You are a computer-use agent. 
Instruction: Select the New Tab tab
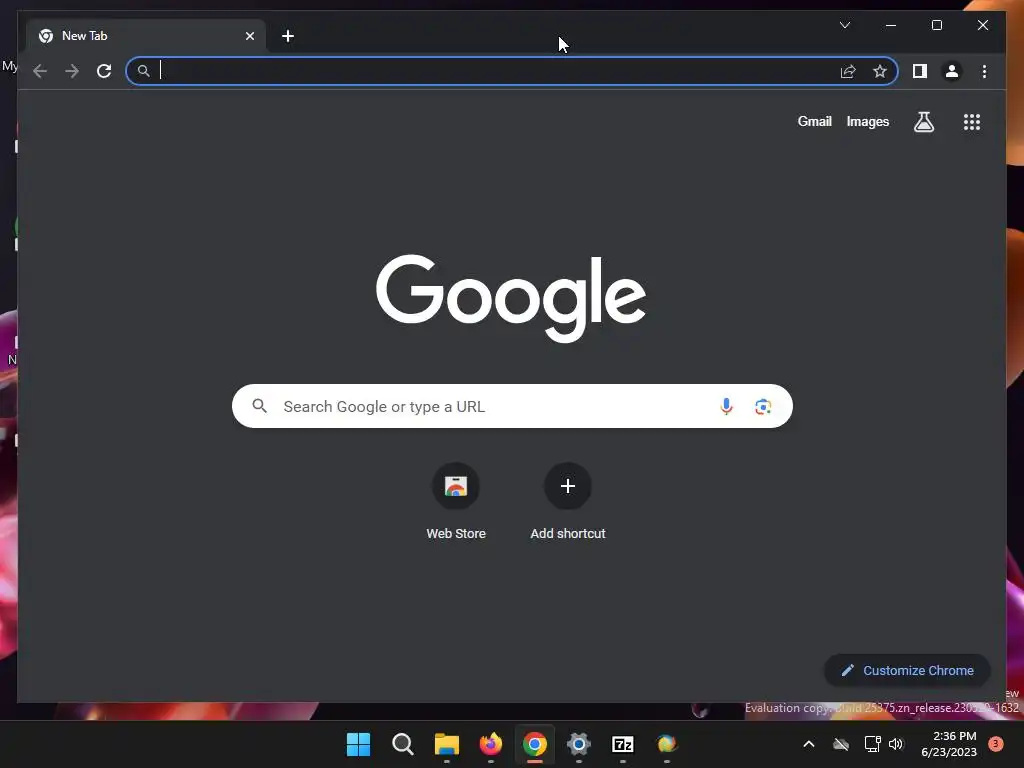[146, 36]
